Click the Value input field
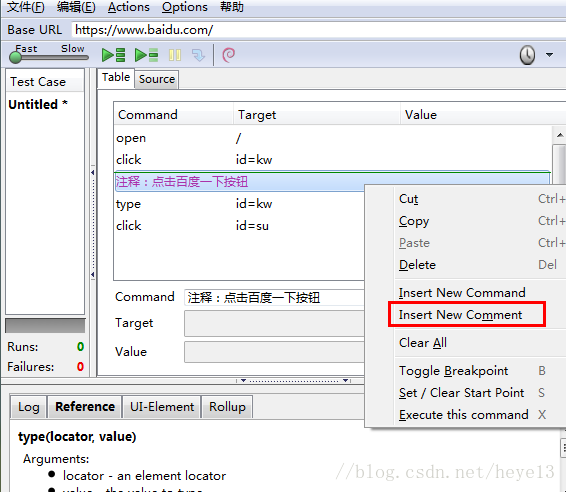The height and width of the screenshot is (492, 566). pyautogui.click(x=274, y=352)
